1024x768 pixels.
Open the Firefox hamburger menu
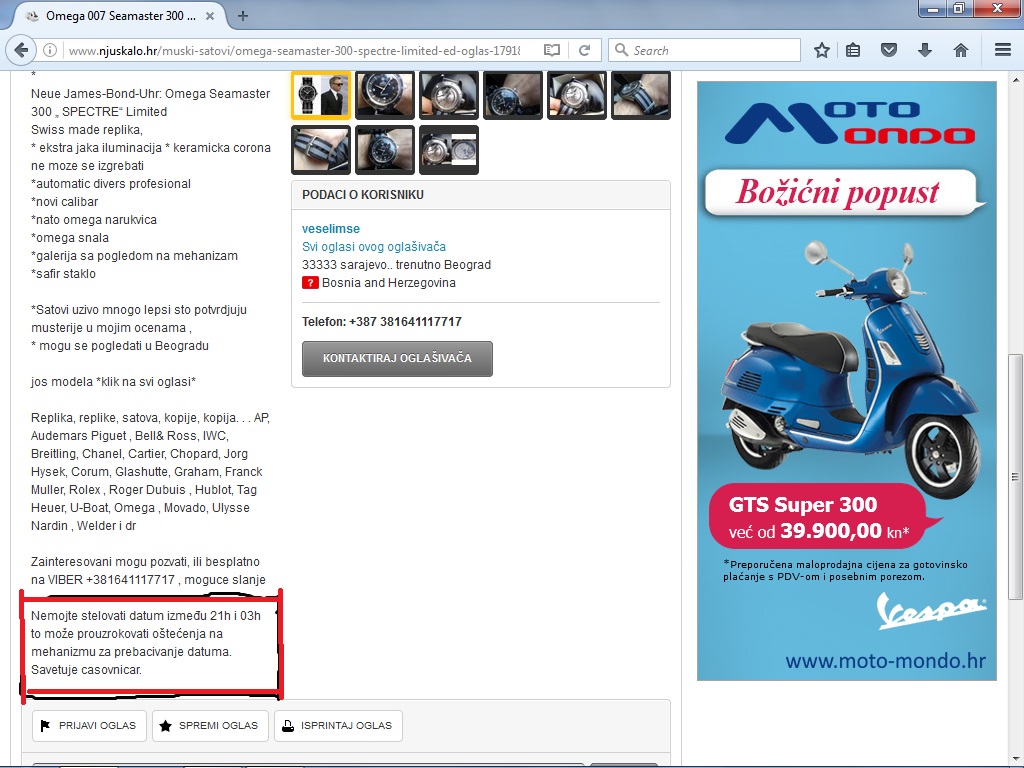1003,50
